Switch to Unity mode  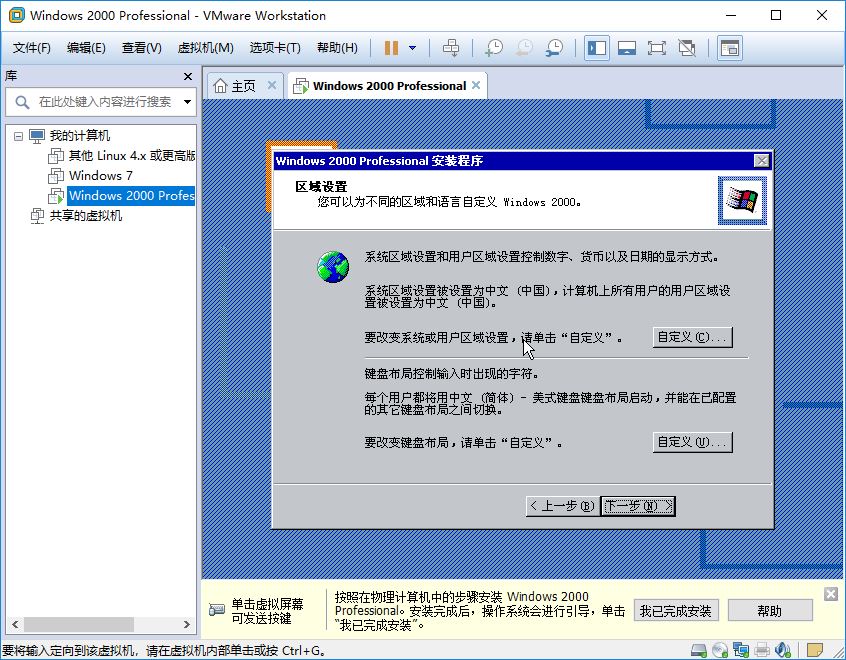click(687, 48)
